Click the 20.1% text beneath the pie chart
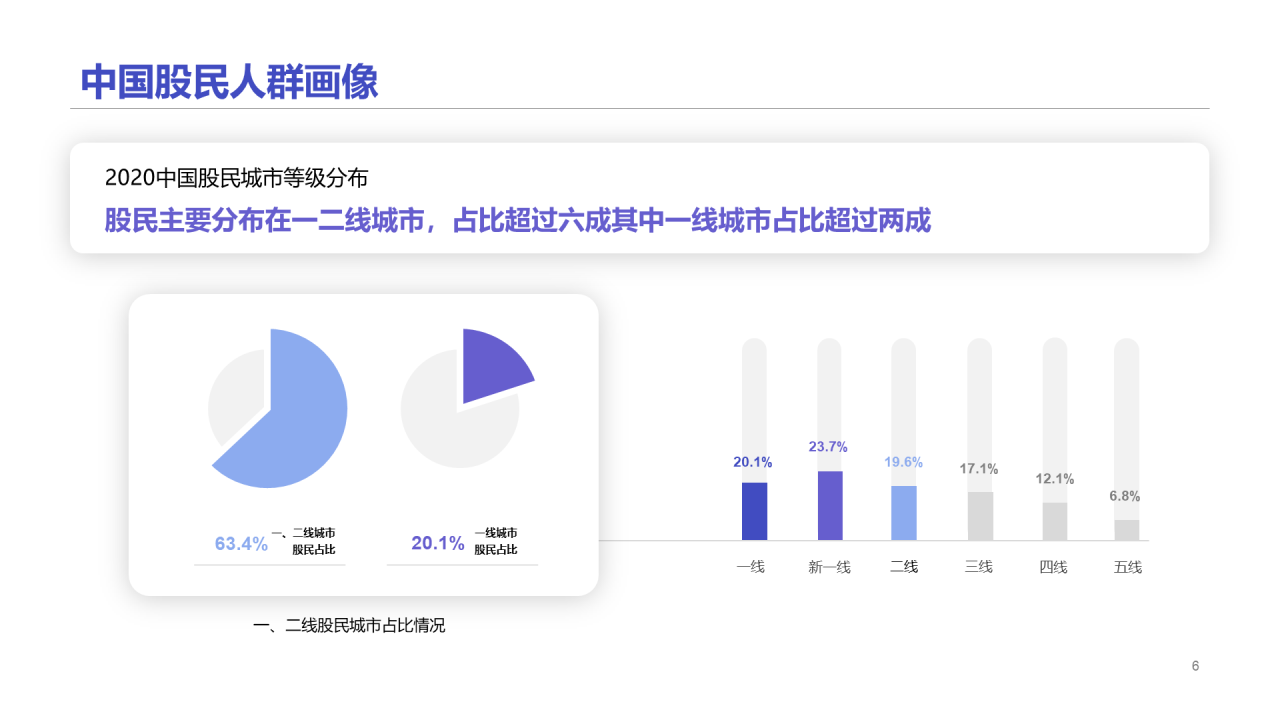Screen dimensions: 1280x720 437,543
